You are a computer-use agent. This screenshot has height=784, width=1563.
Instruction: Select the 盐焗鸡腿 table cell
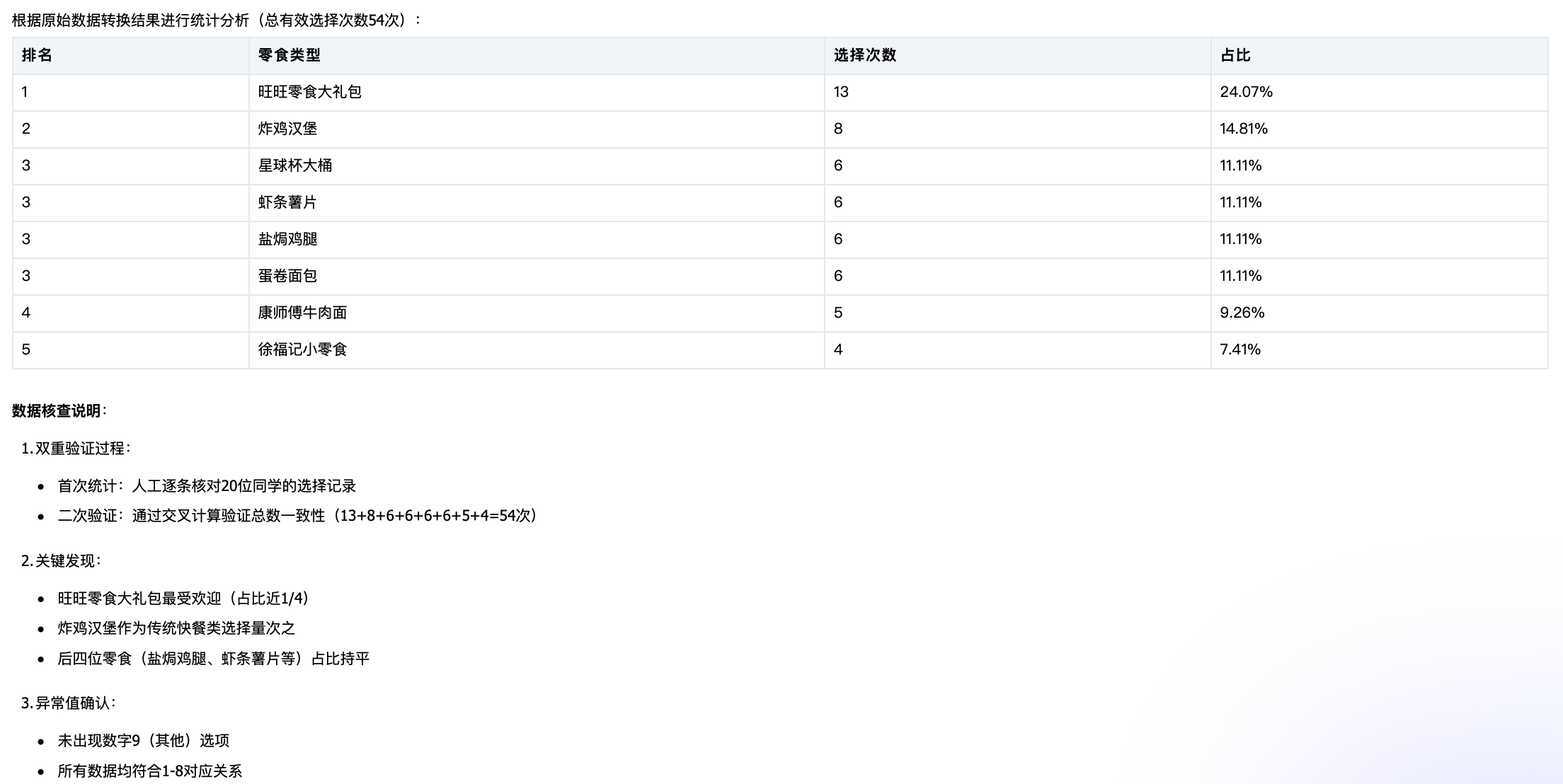(x=287, y=239)
